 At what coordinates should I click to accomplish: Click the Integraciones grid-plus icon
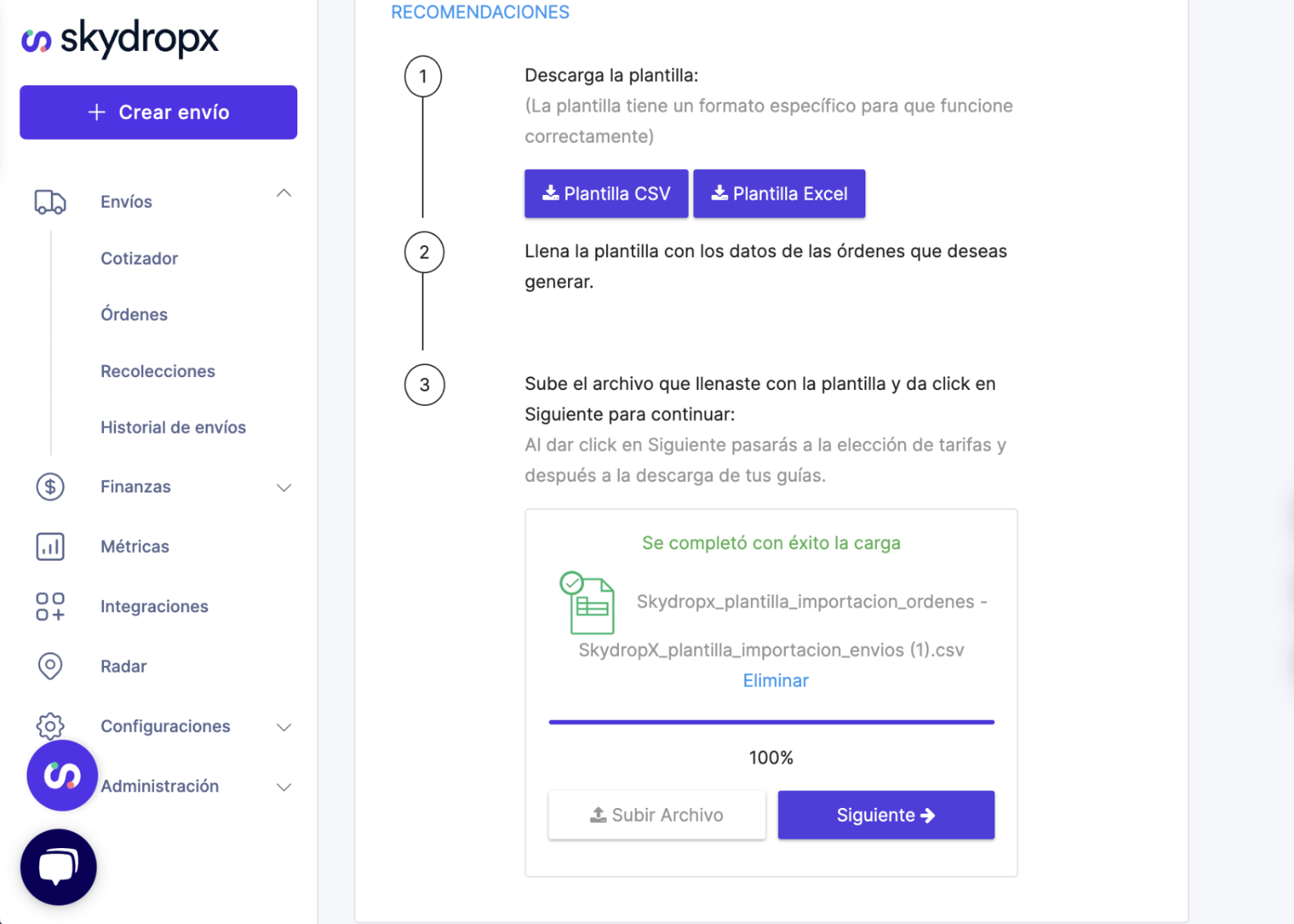coord(50,606)
